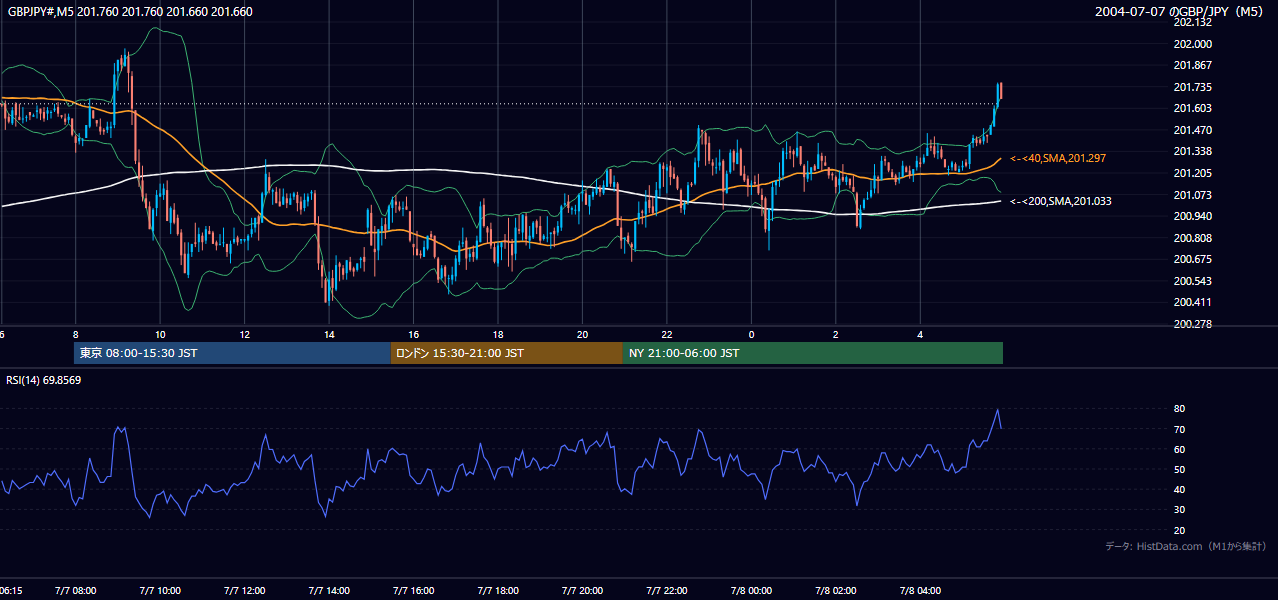Click the 7/8 04:00 time axis label

click(x=921, y=590)
